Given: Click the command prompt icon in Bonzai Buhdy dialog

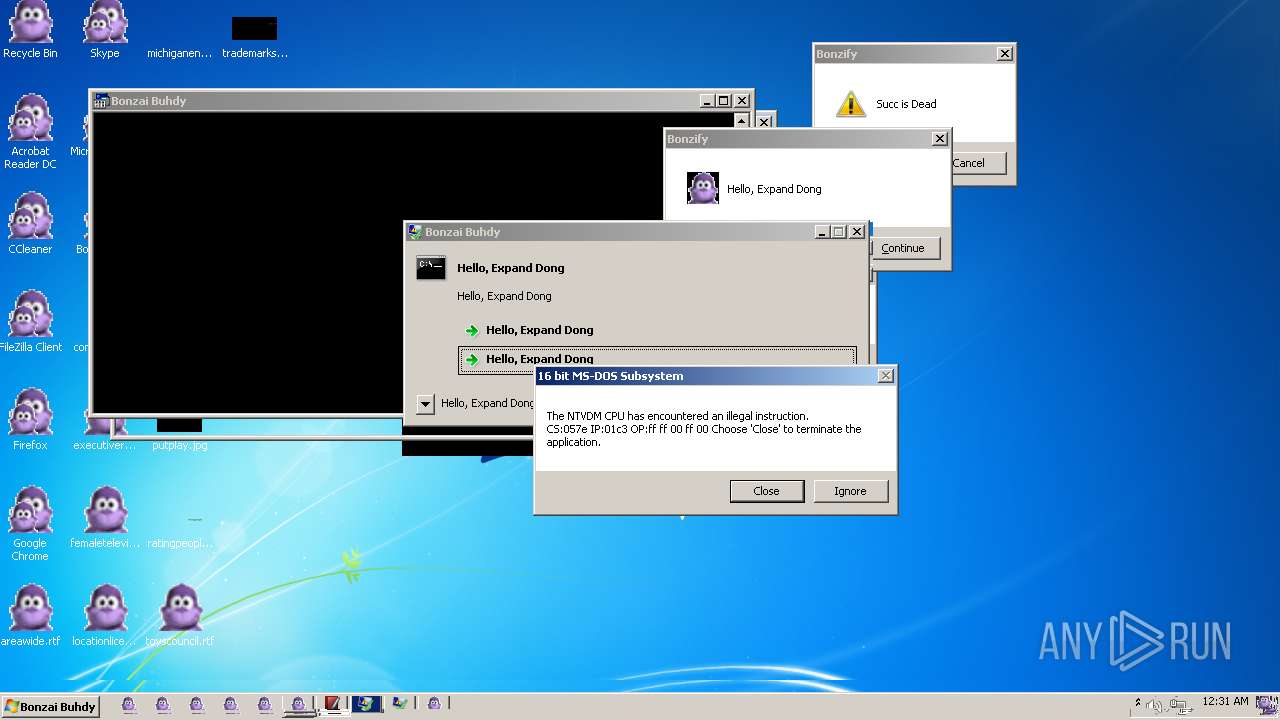Looking at the screenshot, I should click(x=431, y=267).
